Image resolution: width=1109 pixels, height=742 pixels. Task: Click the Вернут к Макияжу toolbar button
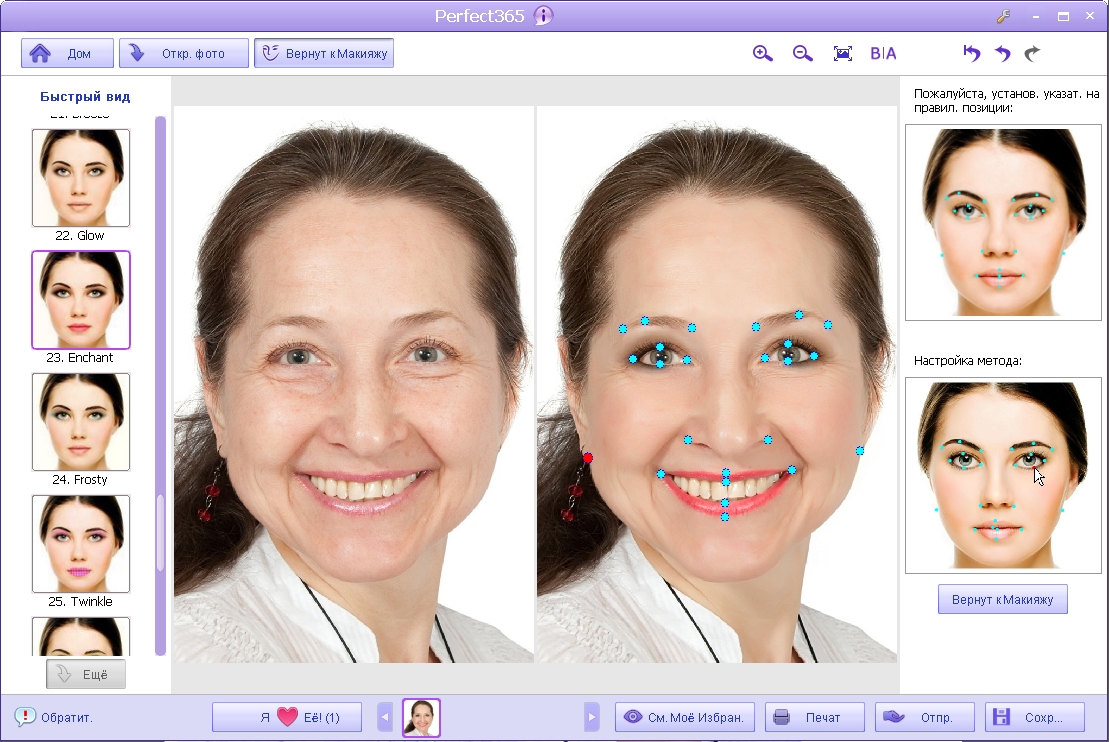pyautogui.click(x=324, y=53)
